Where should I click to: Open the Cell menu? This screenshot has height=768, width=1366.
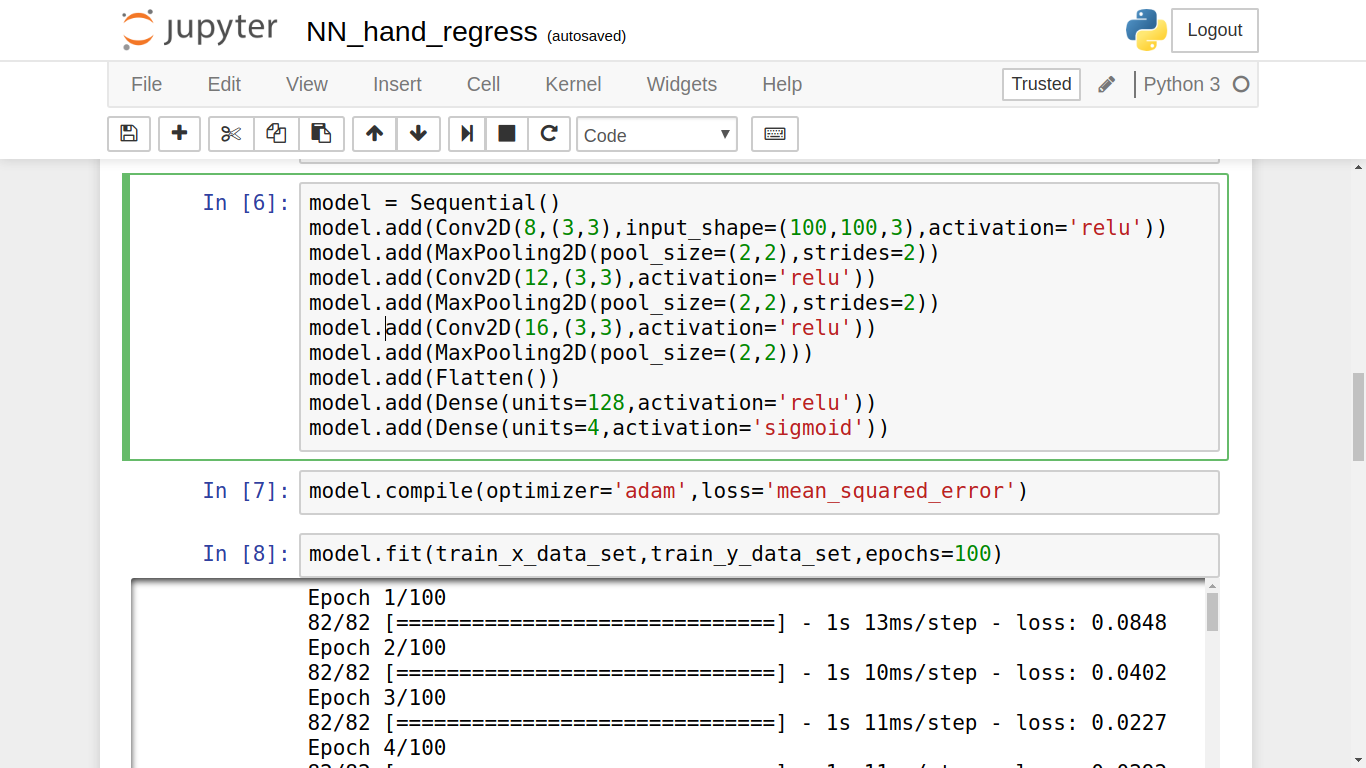483,85
